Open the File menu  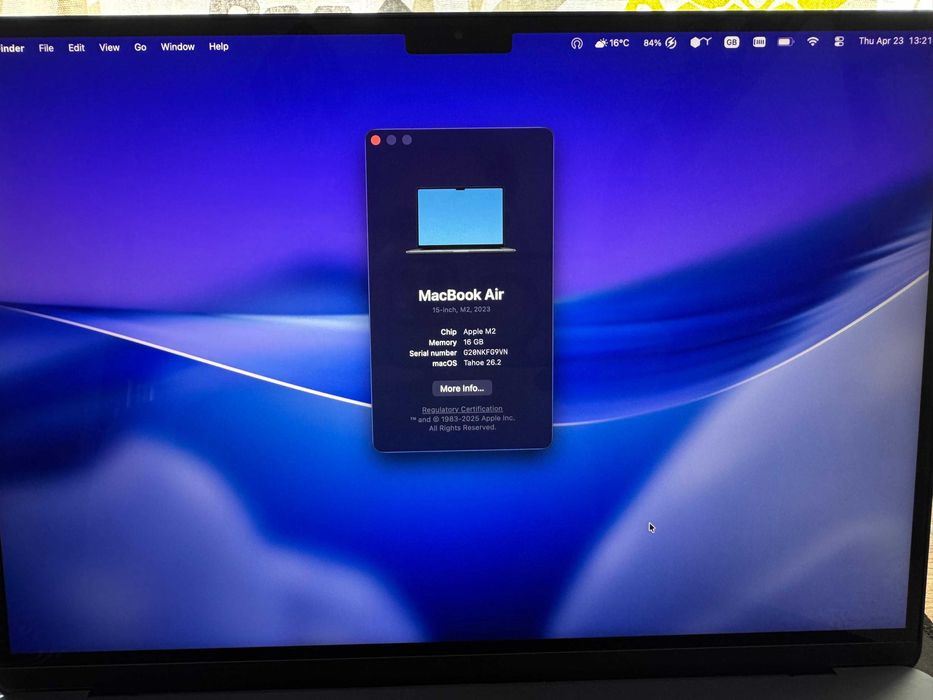(46, 48)
